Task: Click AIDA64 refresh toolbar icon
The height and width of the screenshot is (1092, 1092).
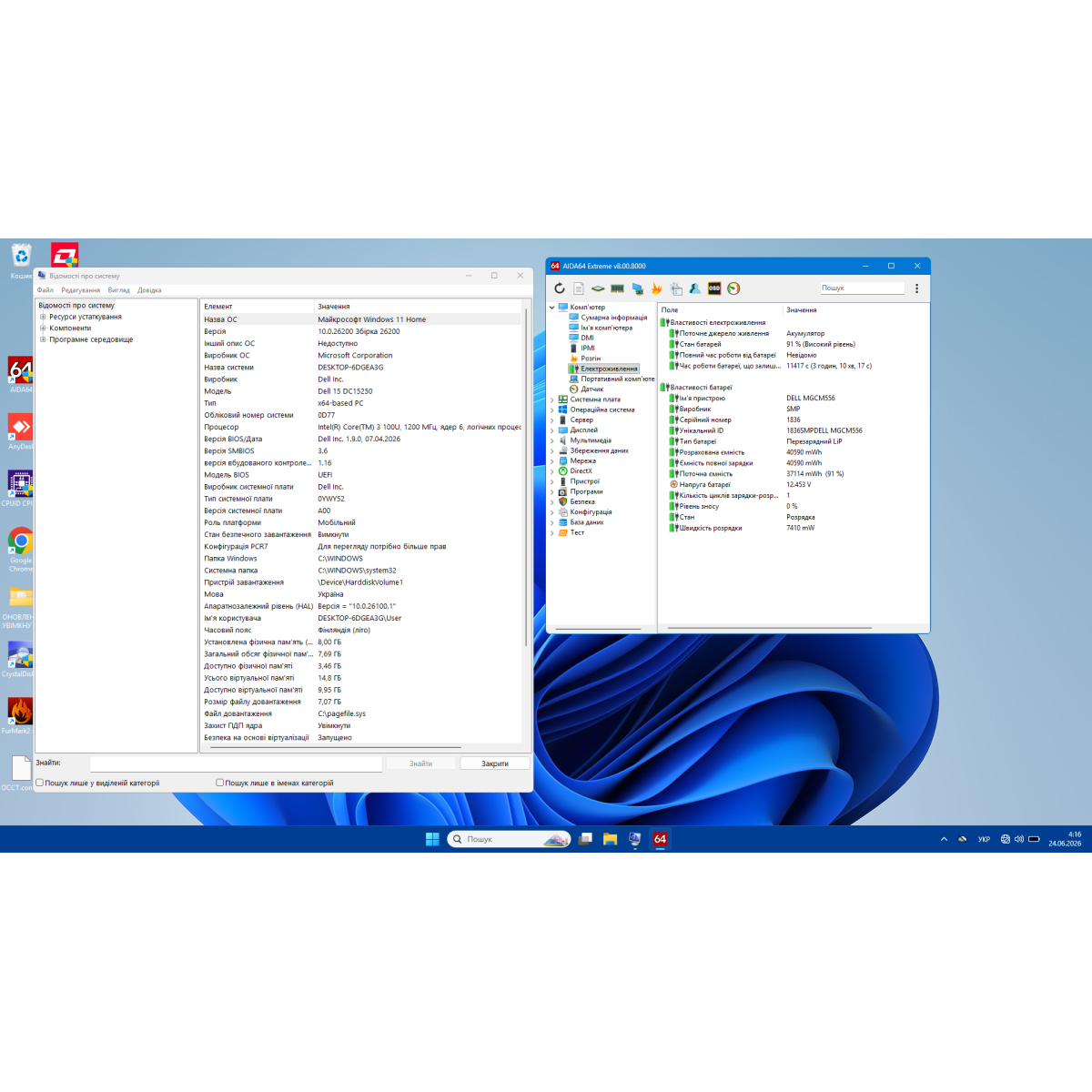Action: 560,288
